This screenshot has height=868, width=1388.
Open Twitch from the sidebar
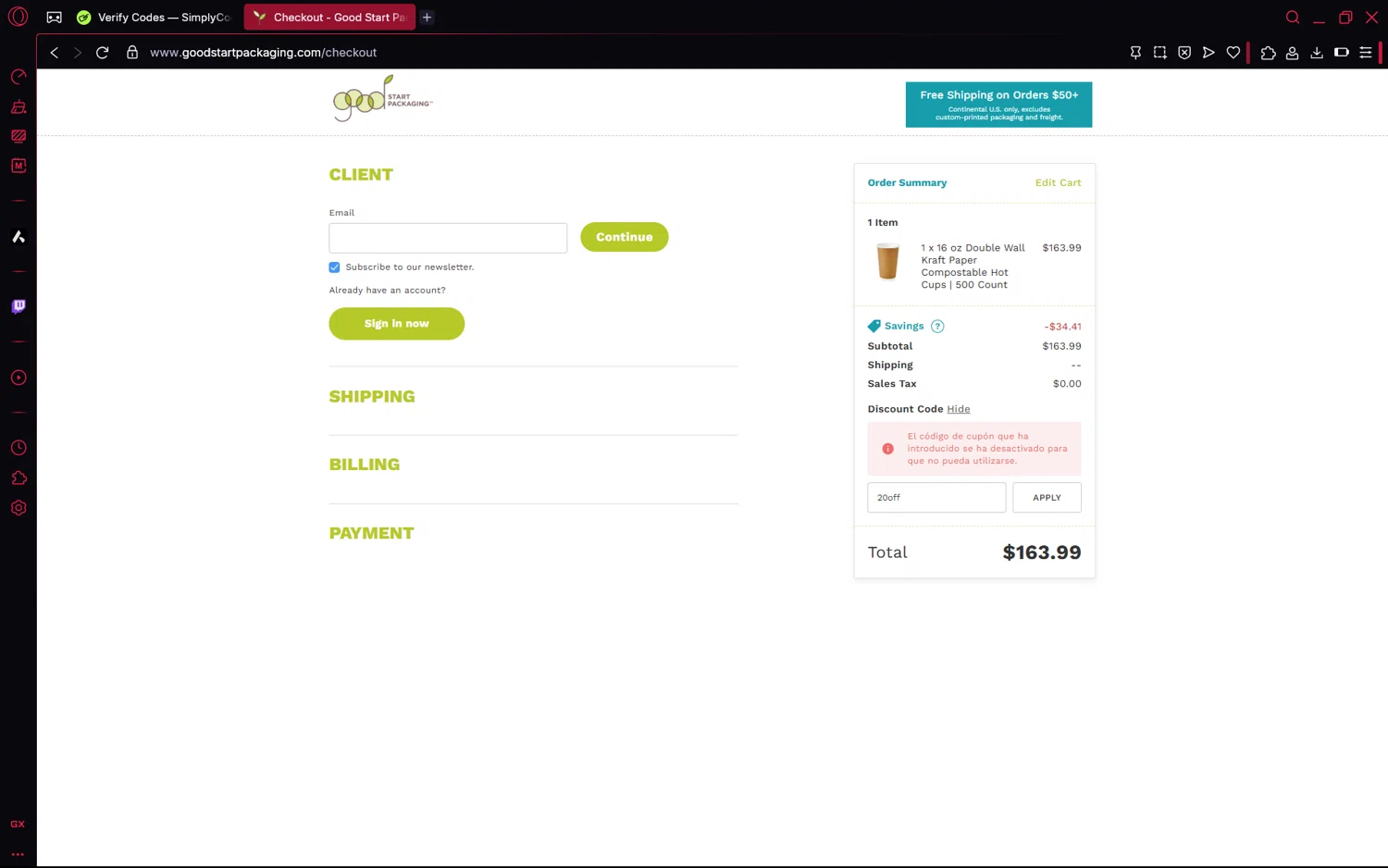click(18, 306)
